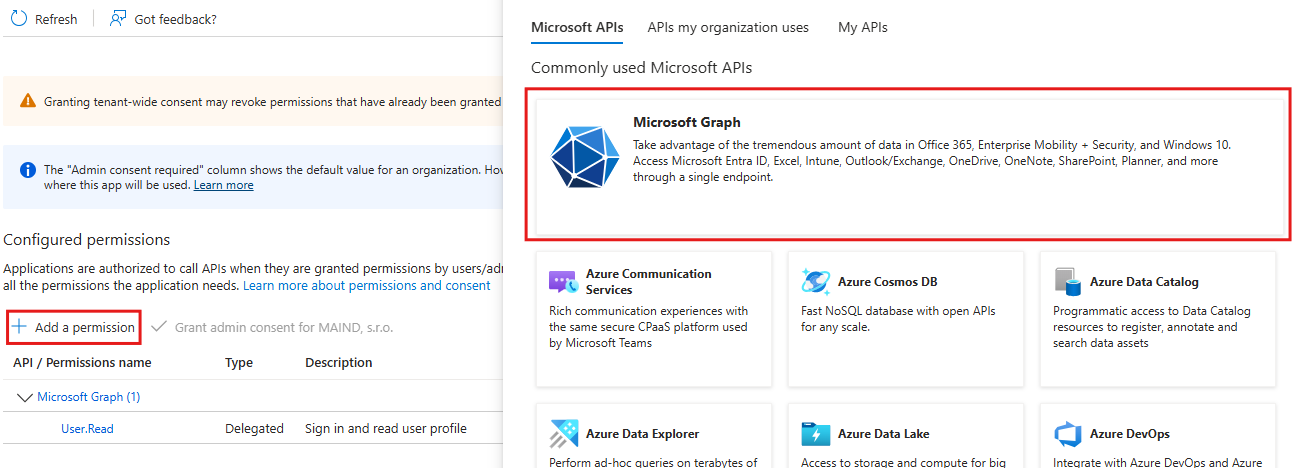This screenshot has width=1309, height=468.
Task: Click the blue information circle icon
Action: (29, 170)
